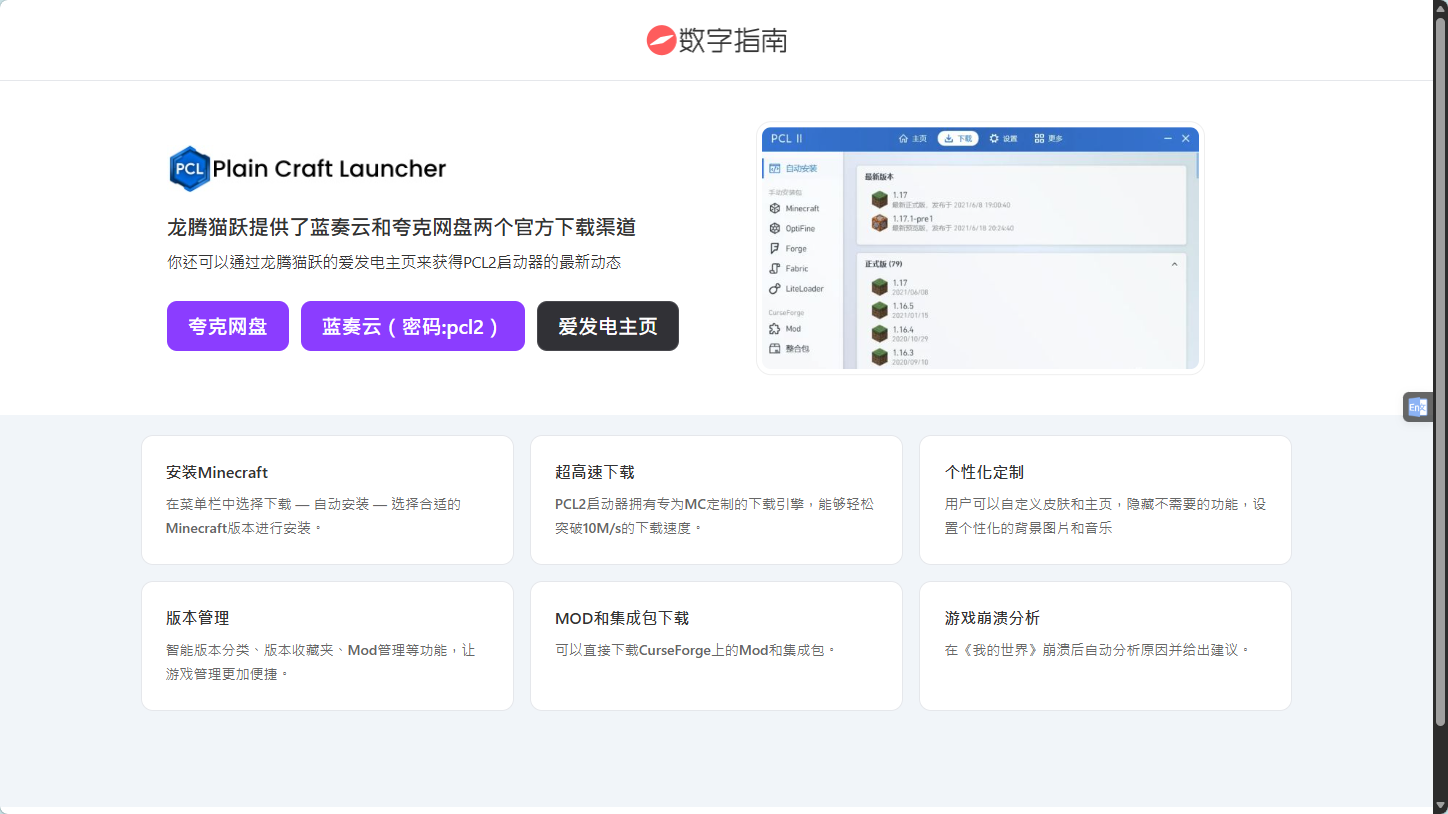
Task: Select the "个性化定制" card heading
Action: pyautogui.click(x=984, y=472)
